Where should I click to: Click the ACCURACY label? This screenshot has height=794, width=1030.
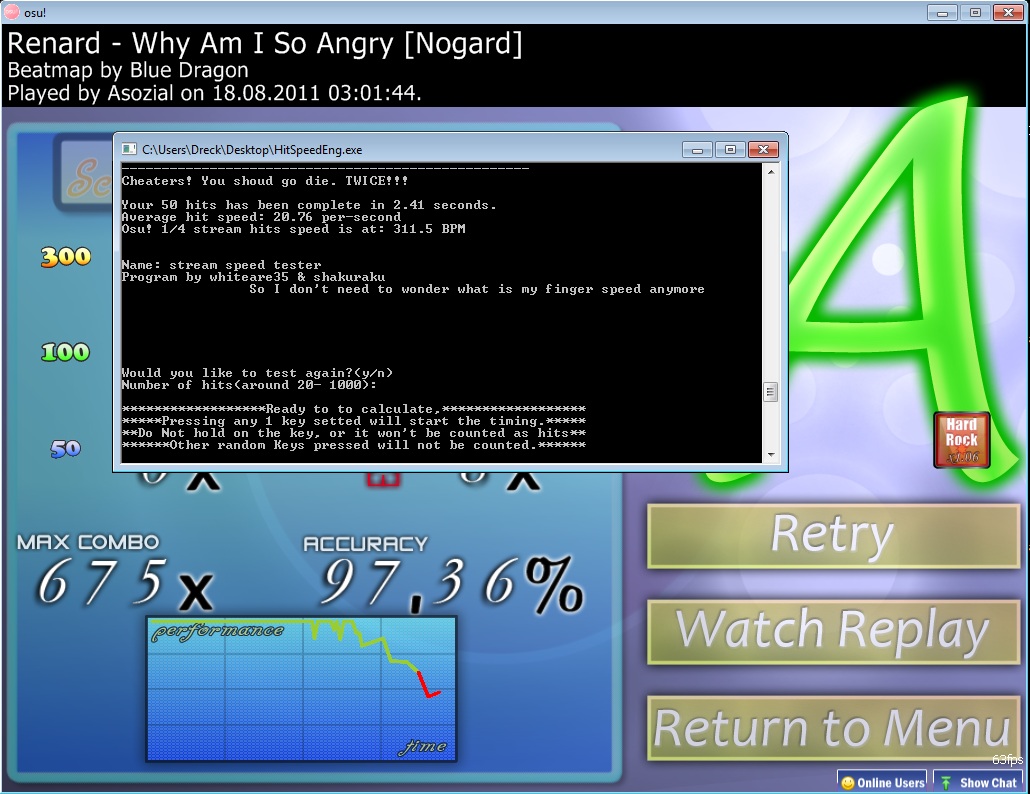click(x=365, y=544)
